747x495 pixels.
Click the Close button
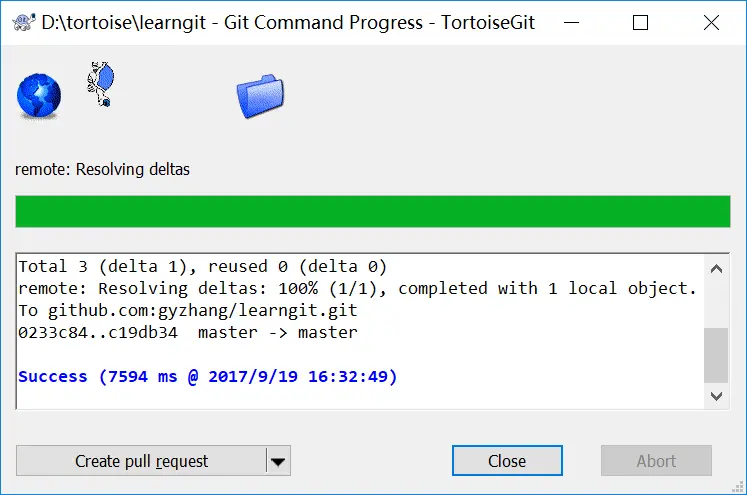pyautogui.click(x=507, y=461)
